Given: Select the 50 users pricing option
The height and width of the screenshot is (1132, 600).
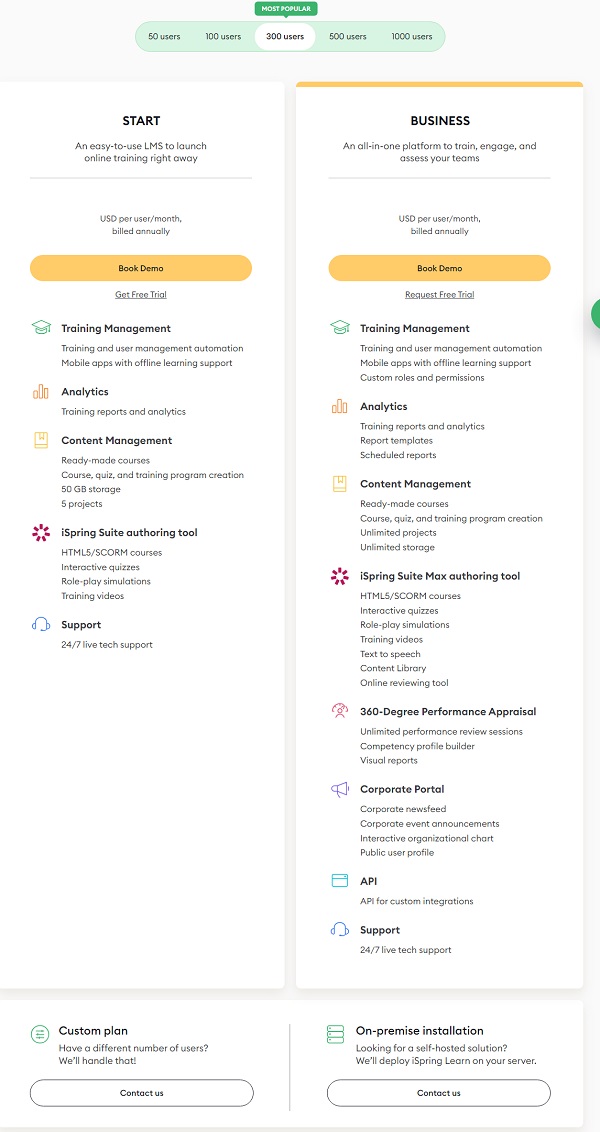Looking at the screenshot, I should pos(164,37).
